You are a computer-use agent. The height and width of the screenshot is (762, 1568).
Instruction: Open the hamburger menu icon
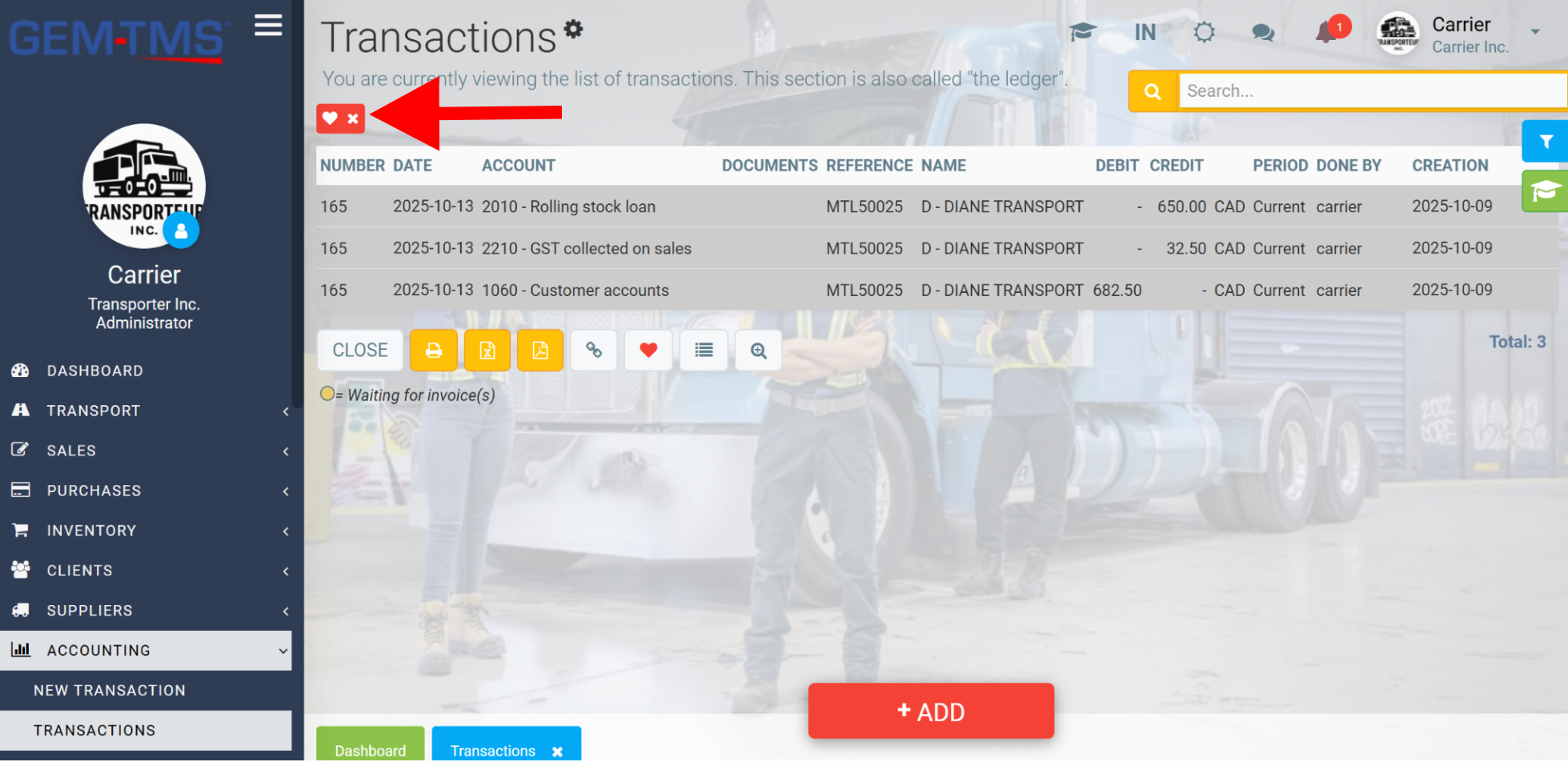point(268,26)
